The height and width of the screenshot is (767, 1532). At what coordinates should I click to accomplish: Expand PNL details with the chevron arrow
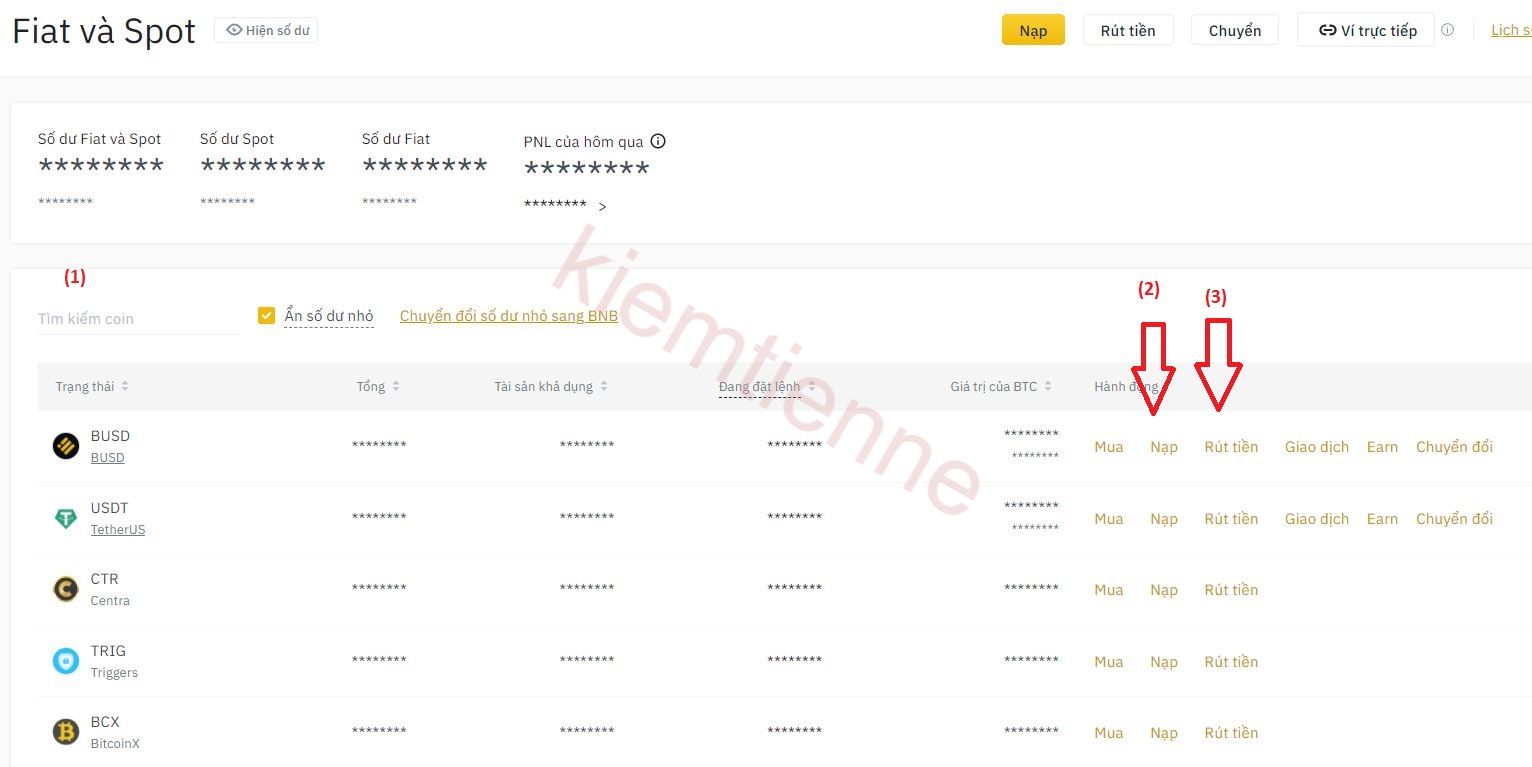coord(603,207)
